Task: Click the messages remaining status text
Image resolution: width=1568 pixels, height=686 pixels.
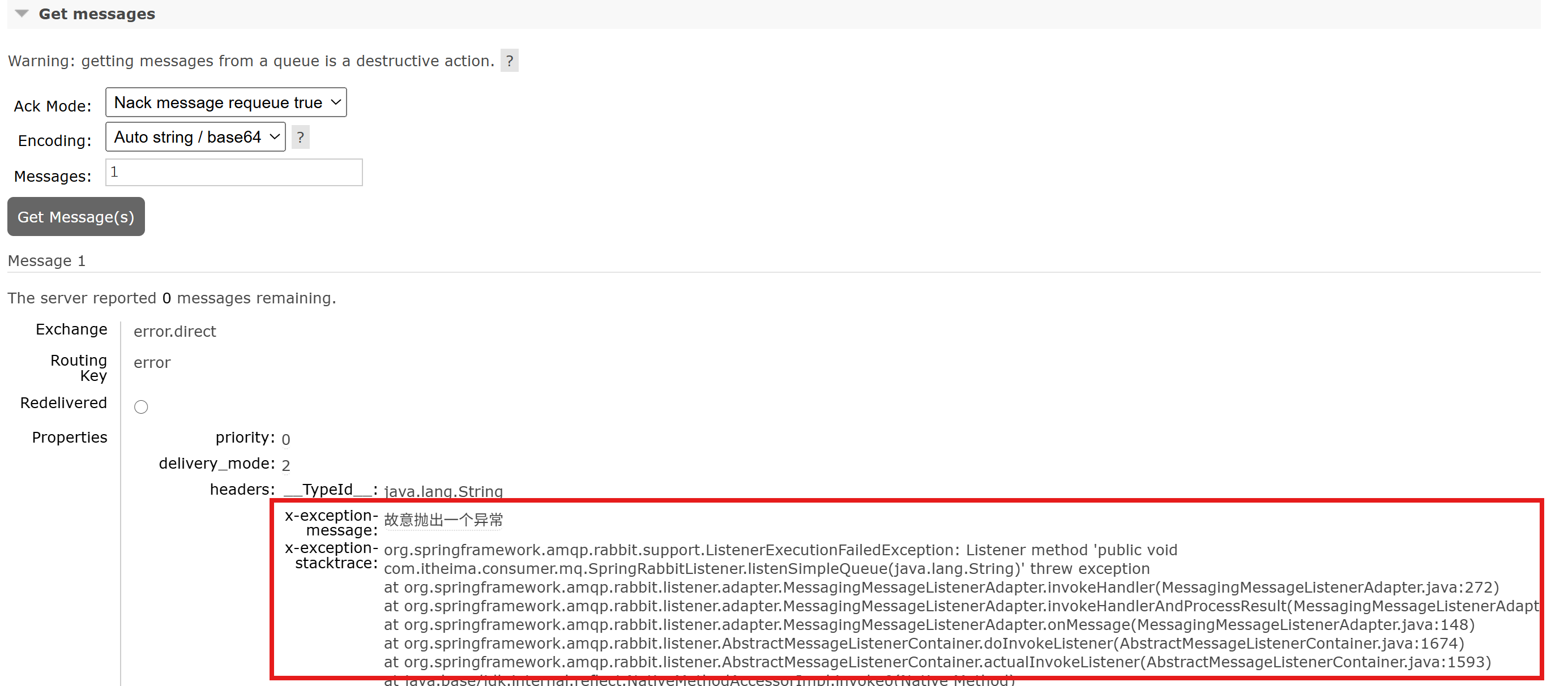Action: point(172,298)
